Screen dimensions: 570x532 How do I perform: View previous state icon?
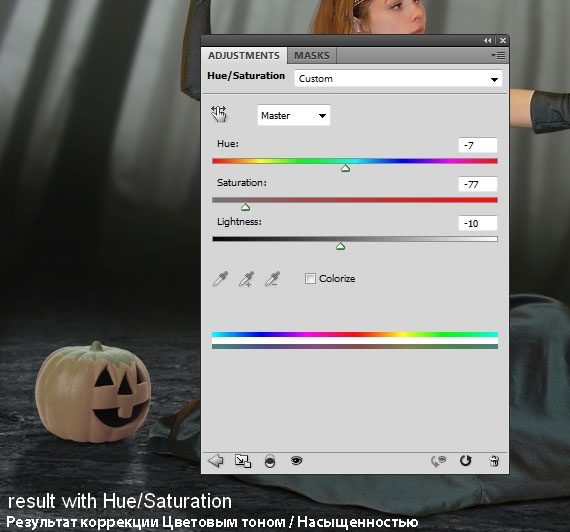(438, 461)
